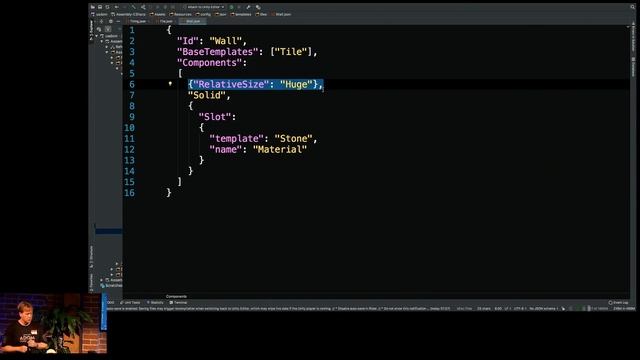Click the "Slot" key on line 9

215,117
